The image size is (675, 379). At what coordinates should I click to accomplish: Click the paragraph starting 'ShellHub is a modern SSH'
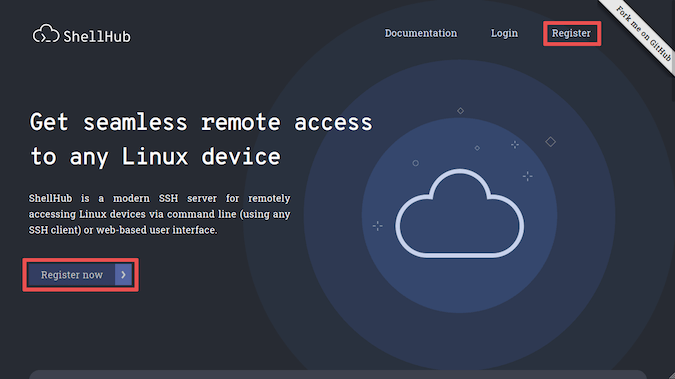pyautogui.click(x=159, y=214)
